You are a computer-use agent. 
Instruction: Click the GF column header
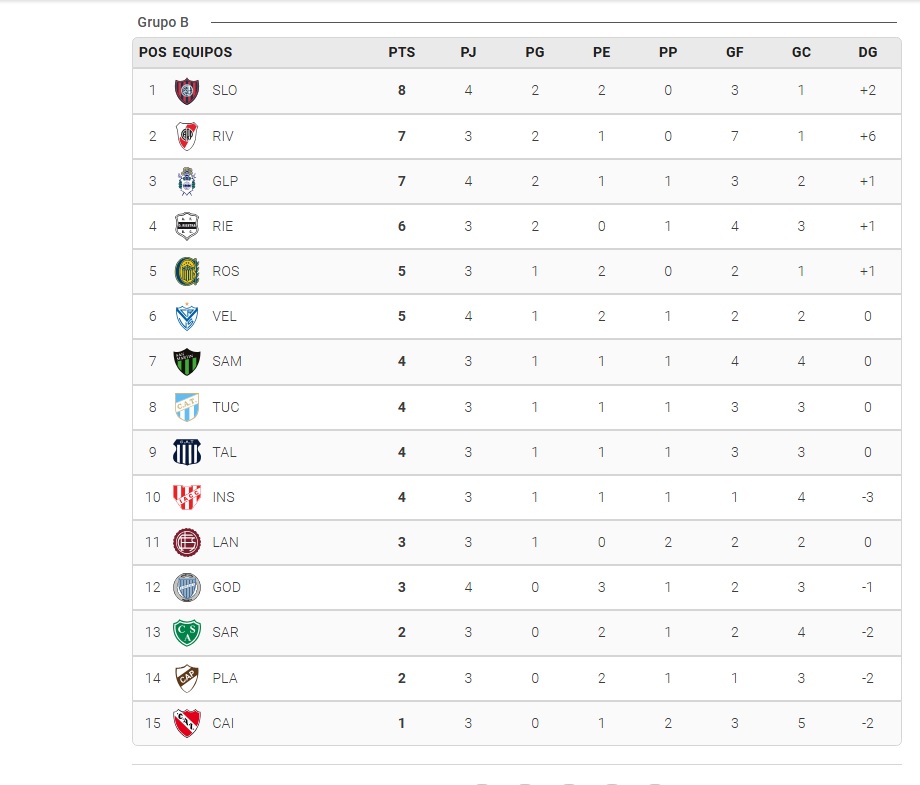[x=734, y=53]
